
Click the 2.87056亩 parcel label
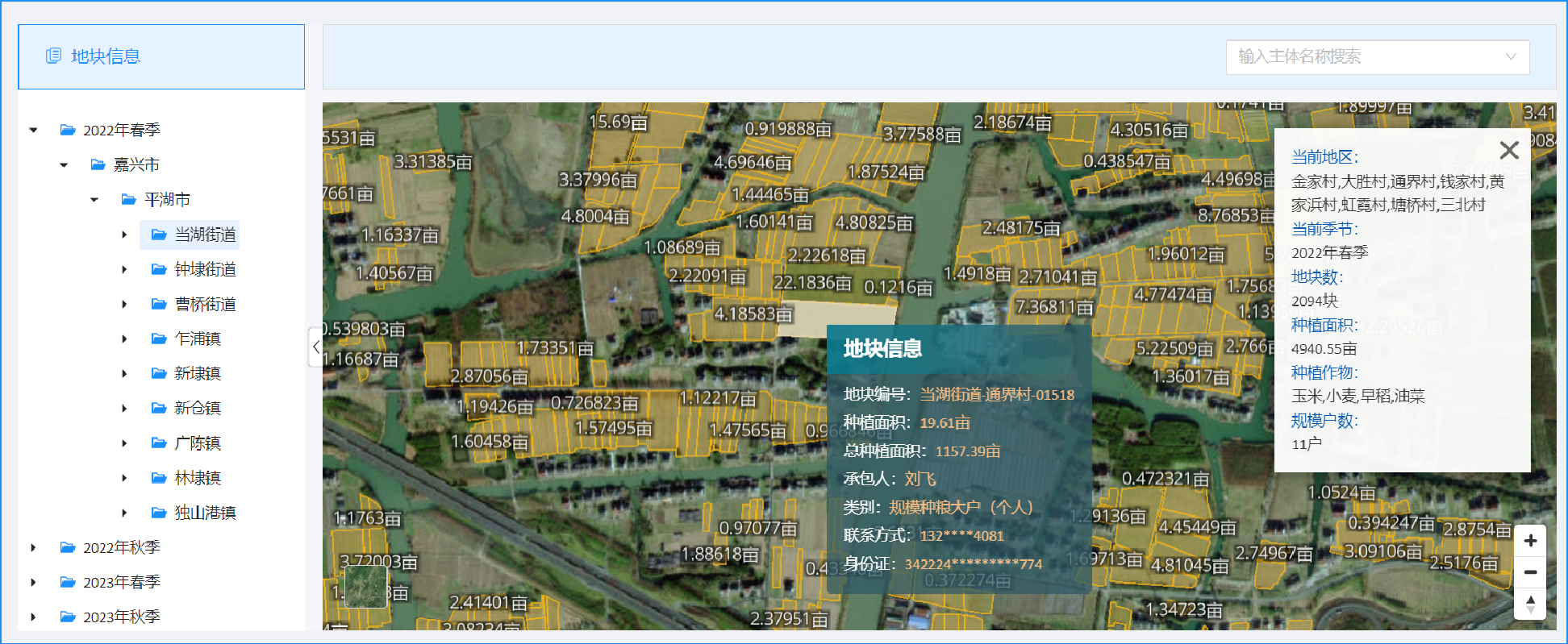pos(489,376)
